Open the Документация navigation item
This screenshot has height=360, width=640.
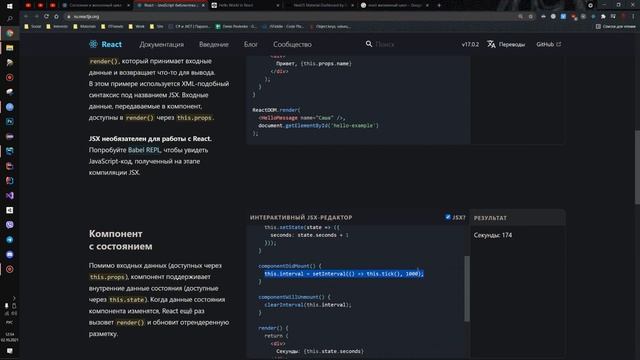(x=161, y=44)
